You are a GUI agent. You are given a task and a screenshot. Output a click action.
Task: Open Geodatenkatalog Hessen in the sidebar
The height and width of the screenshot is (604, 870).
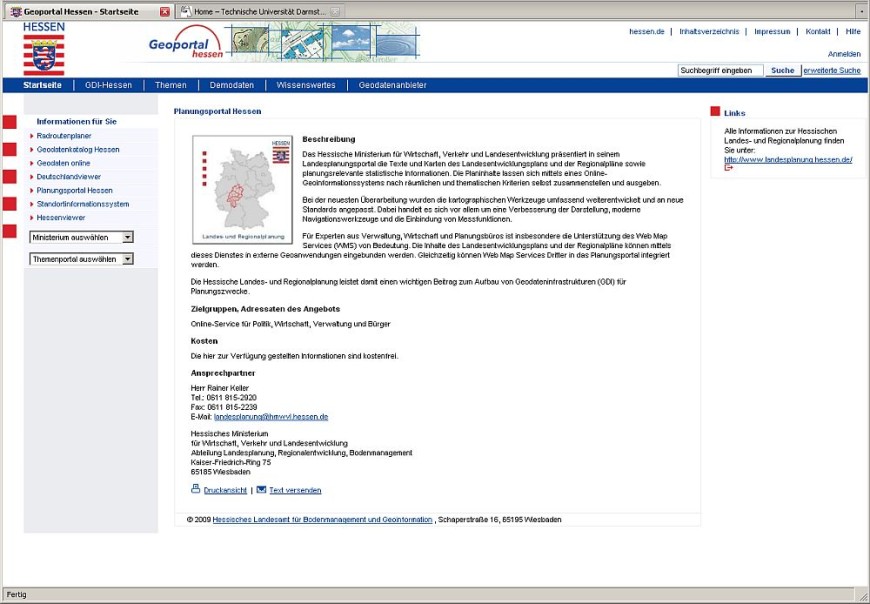(78, 150)
